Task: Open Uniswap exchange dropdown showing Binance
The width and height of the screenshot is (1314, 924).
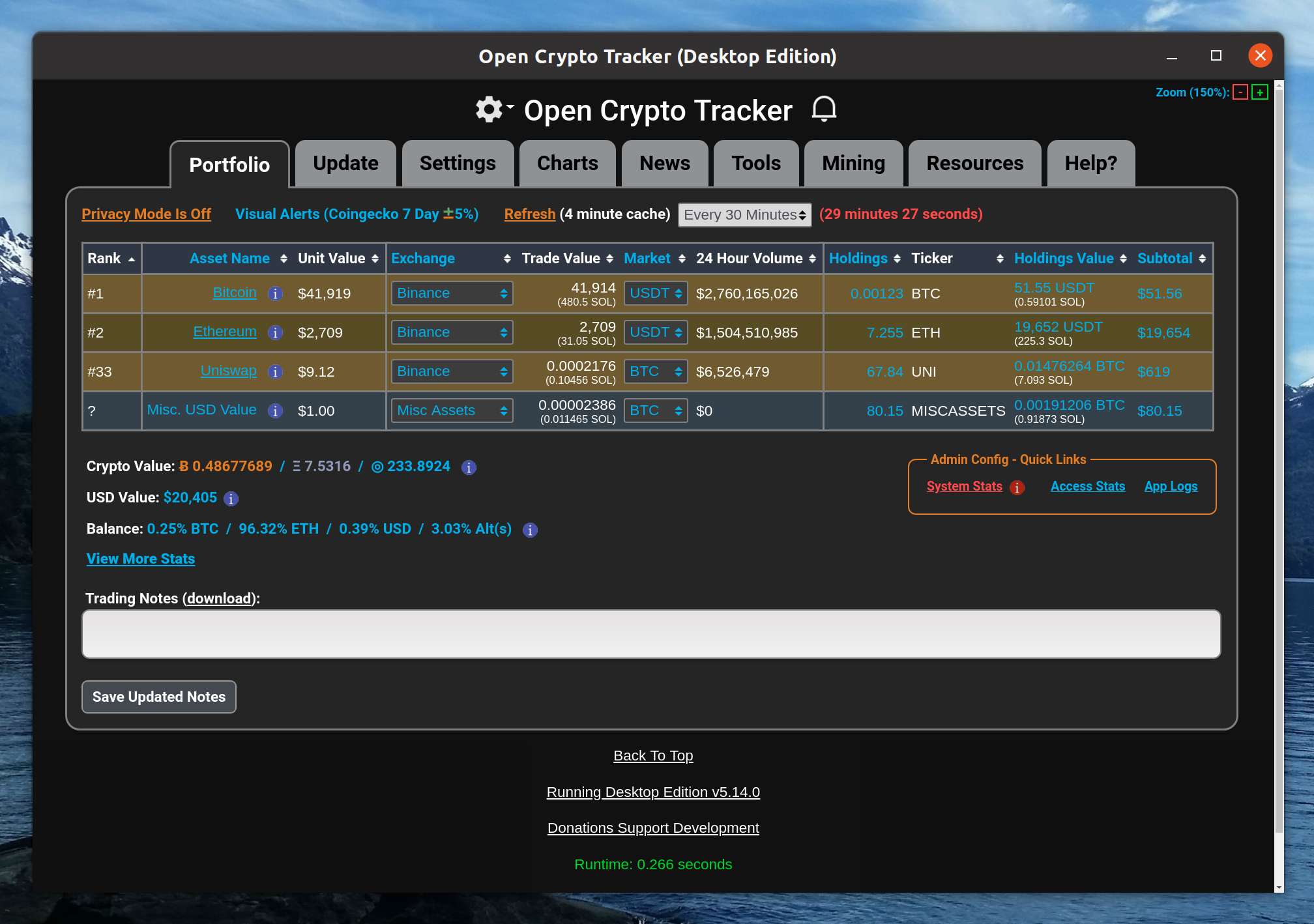Action: [452, 371]
